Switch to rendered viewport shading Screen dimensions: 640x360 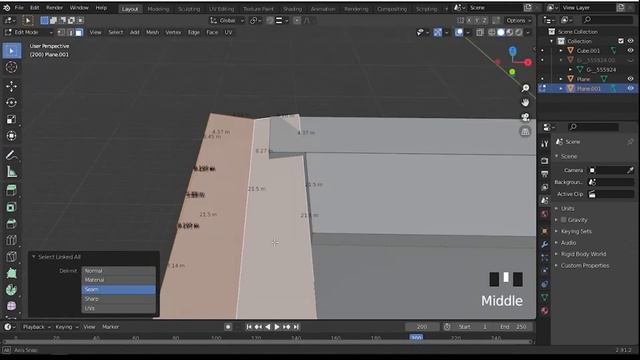click(519, 32)
